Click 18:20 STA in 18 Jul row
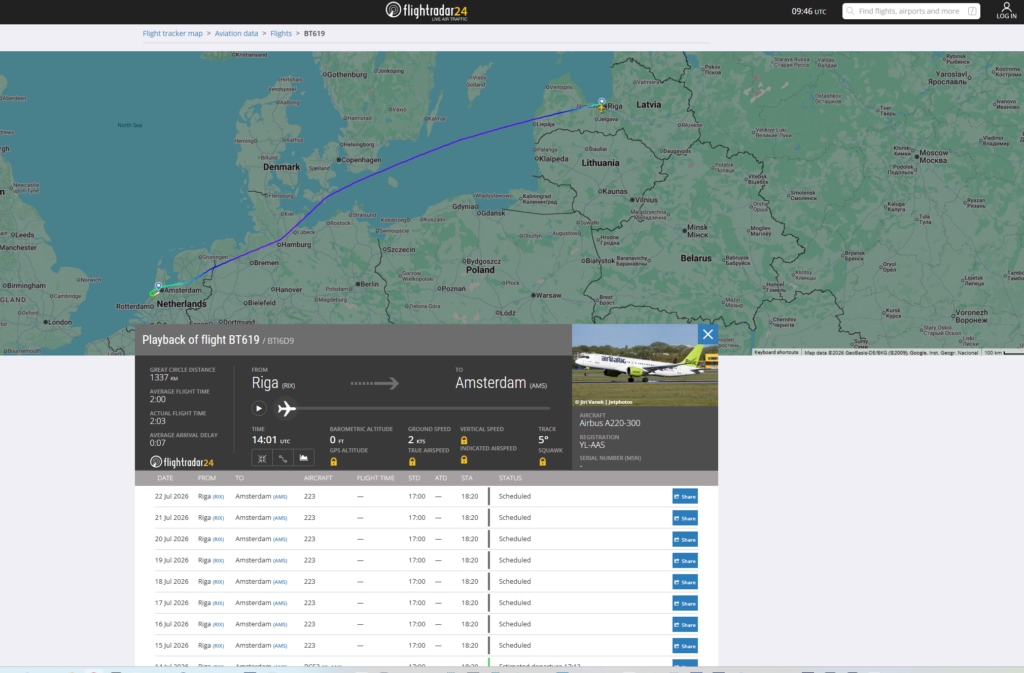The image size is (1024, 673). 470,582
